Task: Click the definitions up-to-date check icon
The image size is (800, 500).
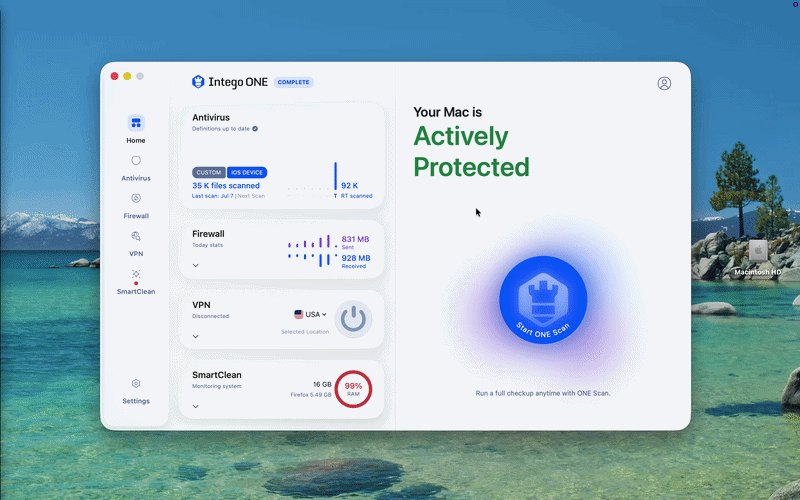Action: [255, 129]
